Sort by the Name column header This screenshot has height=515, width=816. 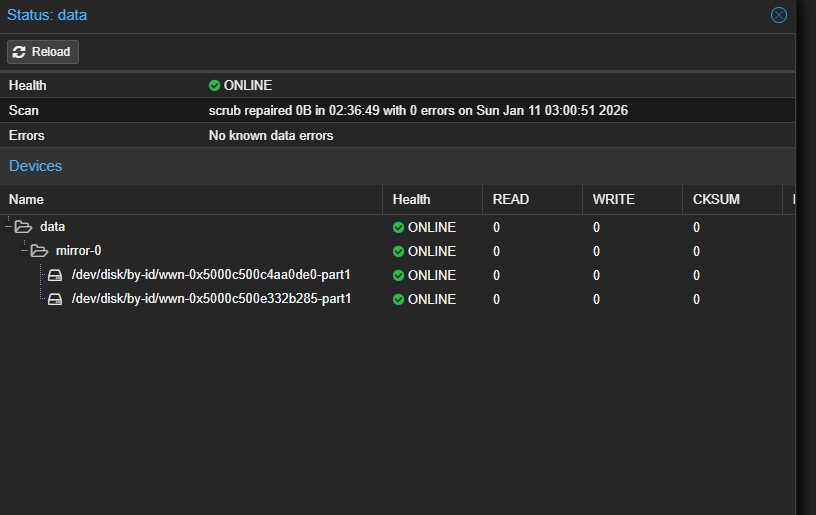191,200
